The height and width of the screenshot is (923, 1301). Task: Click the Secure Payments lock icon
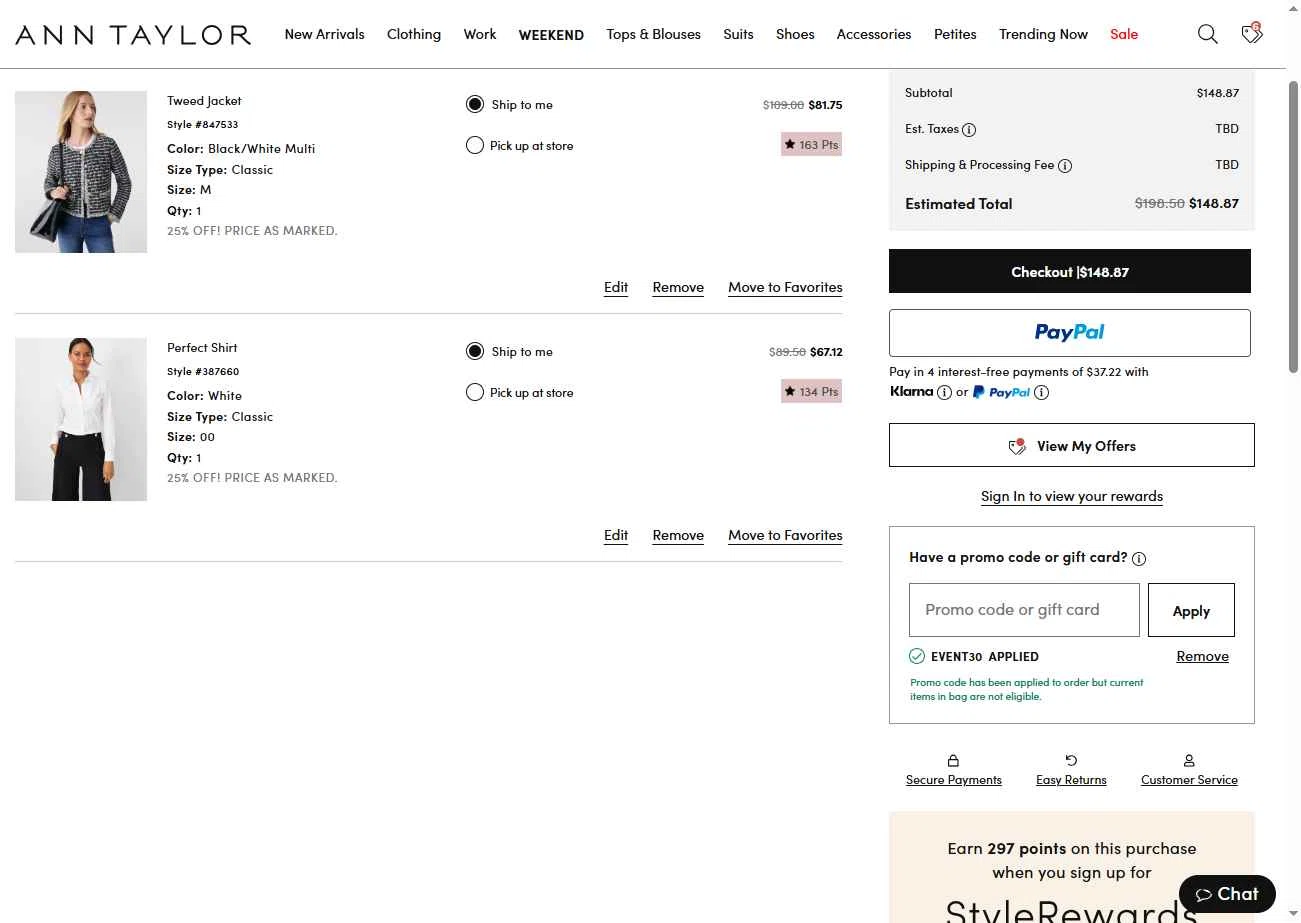click(953, 761)
